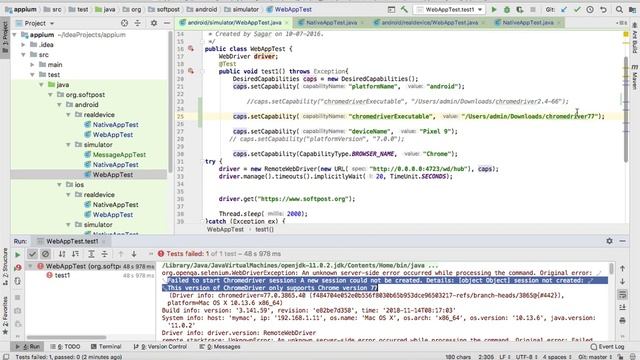This screenshot has width=640, height=360.
Task: Open MessageAppTest in the simulator package
Action: (119, 155)
